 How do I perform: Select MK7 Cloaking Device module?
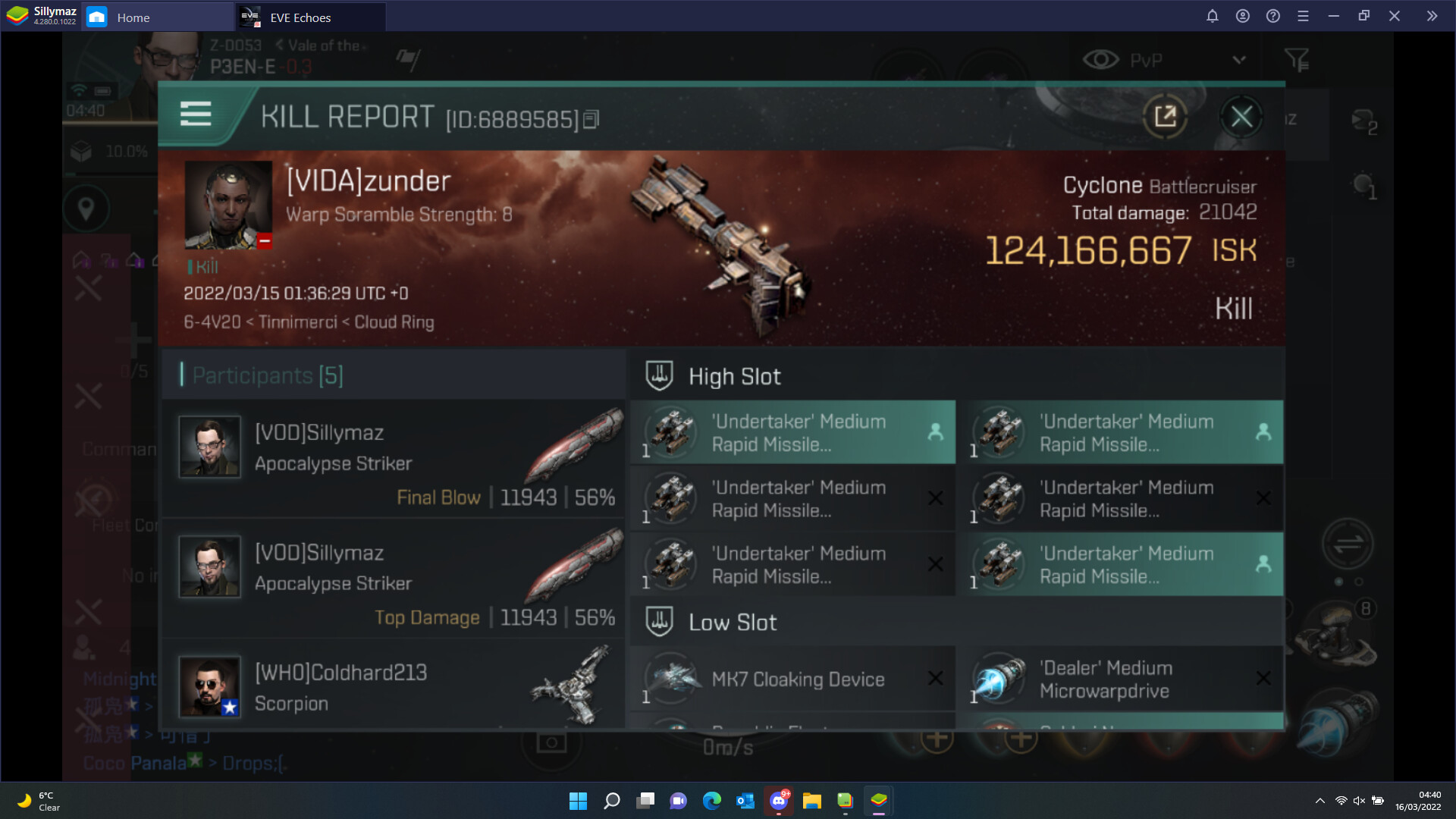(x=792, y=679)
